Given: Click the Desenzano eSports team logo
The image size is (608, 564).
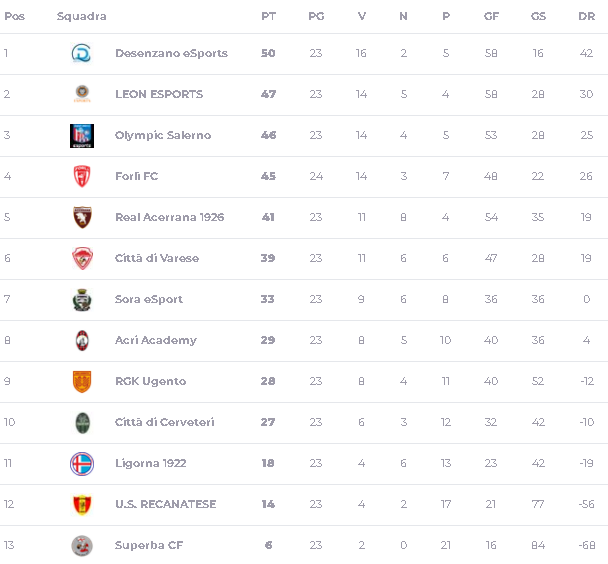Looking at the screenshot, I should click(x=81, y=53).
